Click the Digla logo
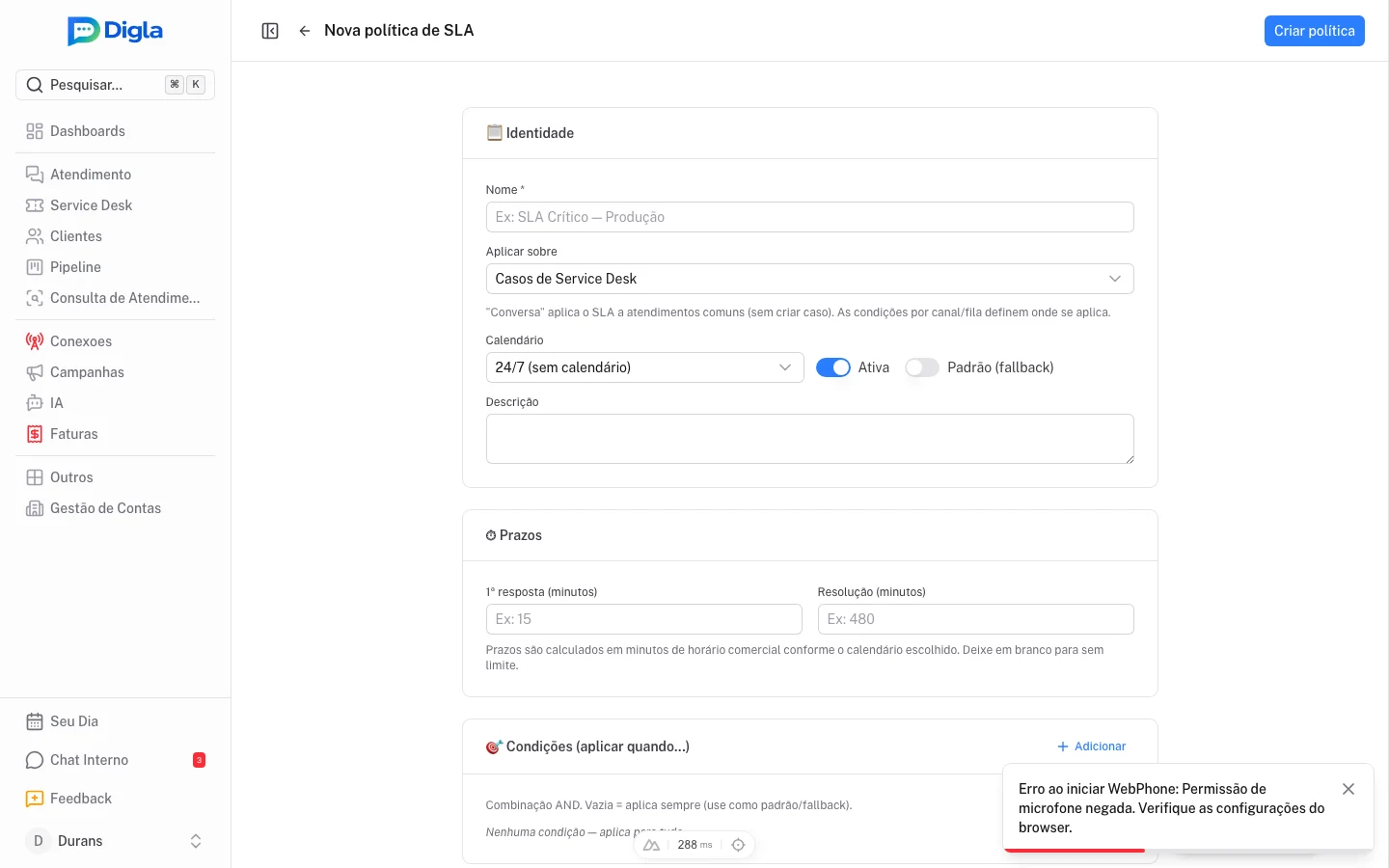This screenshot has width=1389, height=868. [x=115, y=31]
